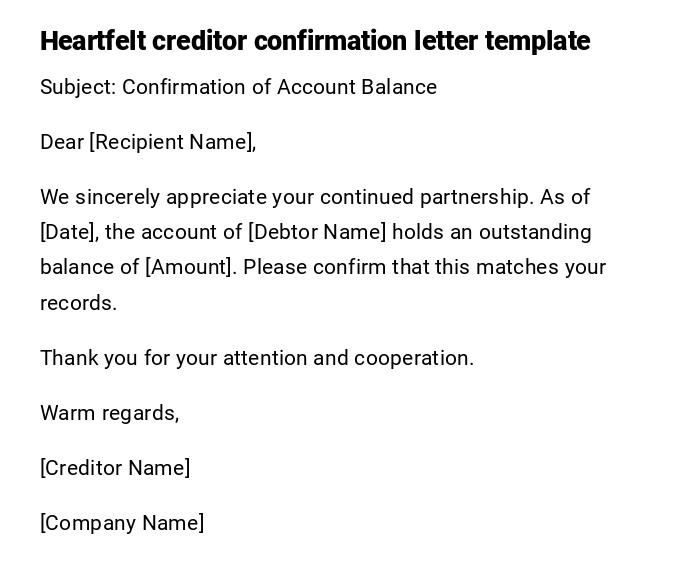This screenshot has height=586, width=700.
Task: Click the [Recipient Name] placeholder
Action: [172, 142]
